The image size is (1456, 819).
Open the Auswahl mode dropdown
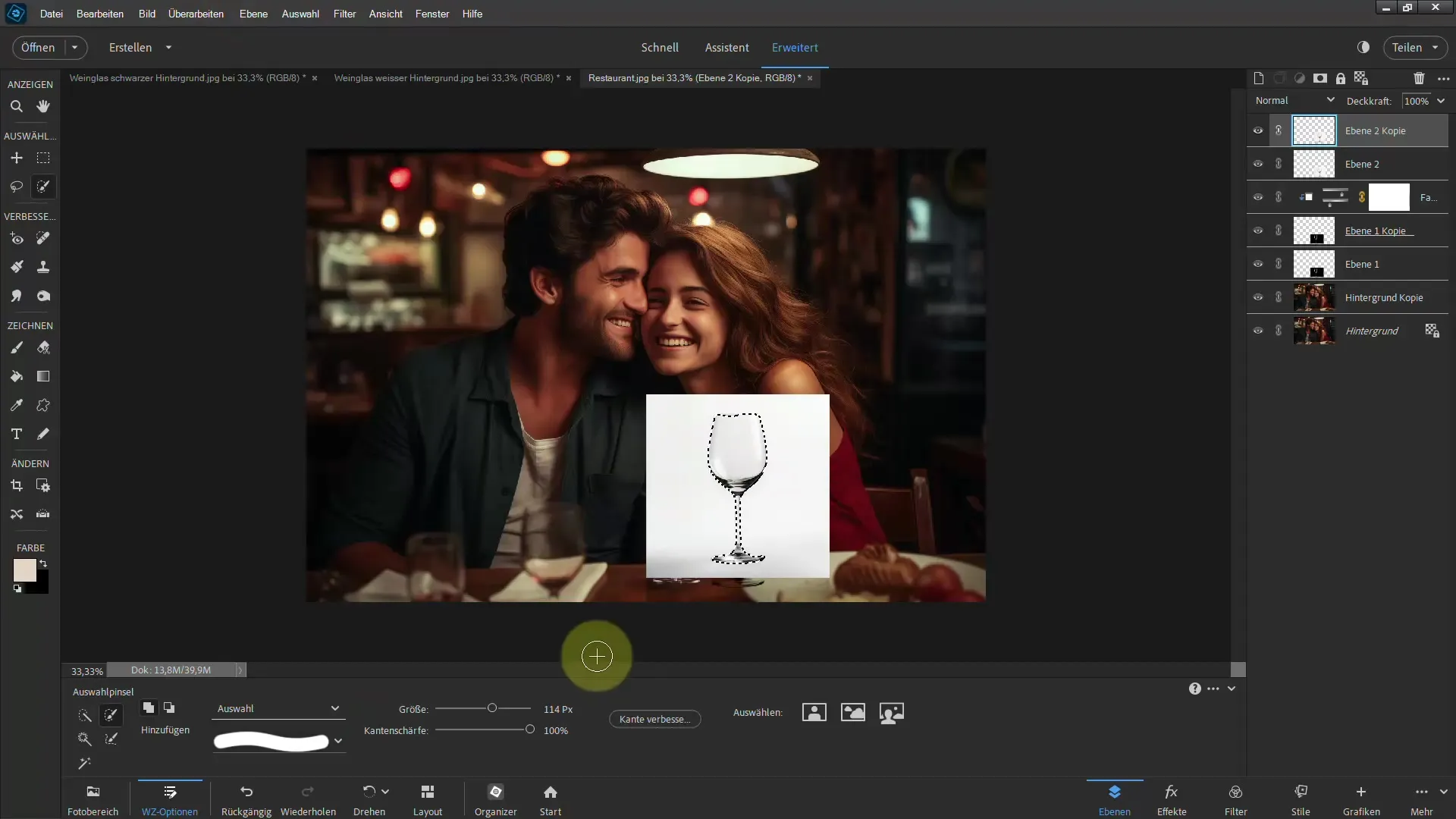(x=278, y=708)
